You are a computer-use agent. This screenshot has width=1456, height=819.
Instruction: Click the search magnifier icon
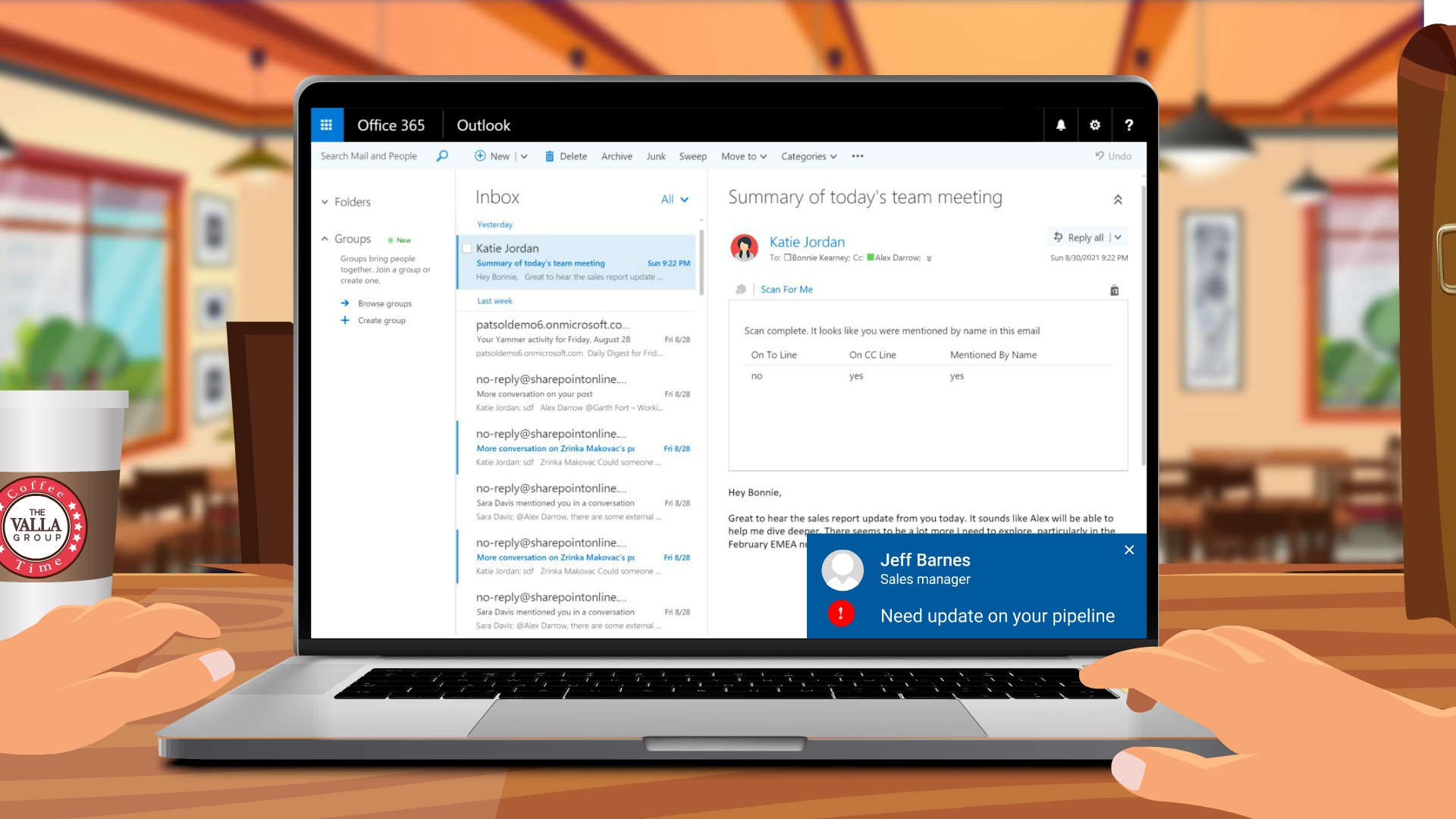coord(442,156)
